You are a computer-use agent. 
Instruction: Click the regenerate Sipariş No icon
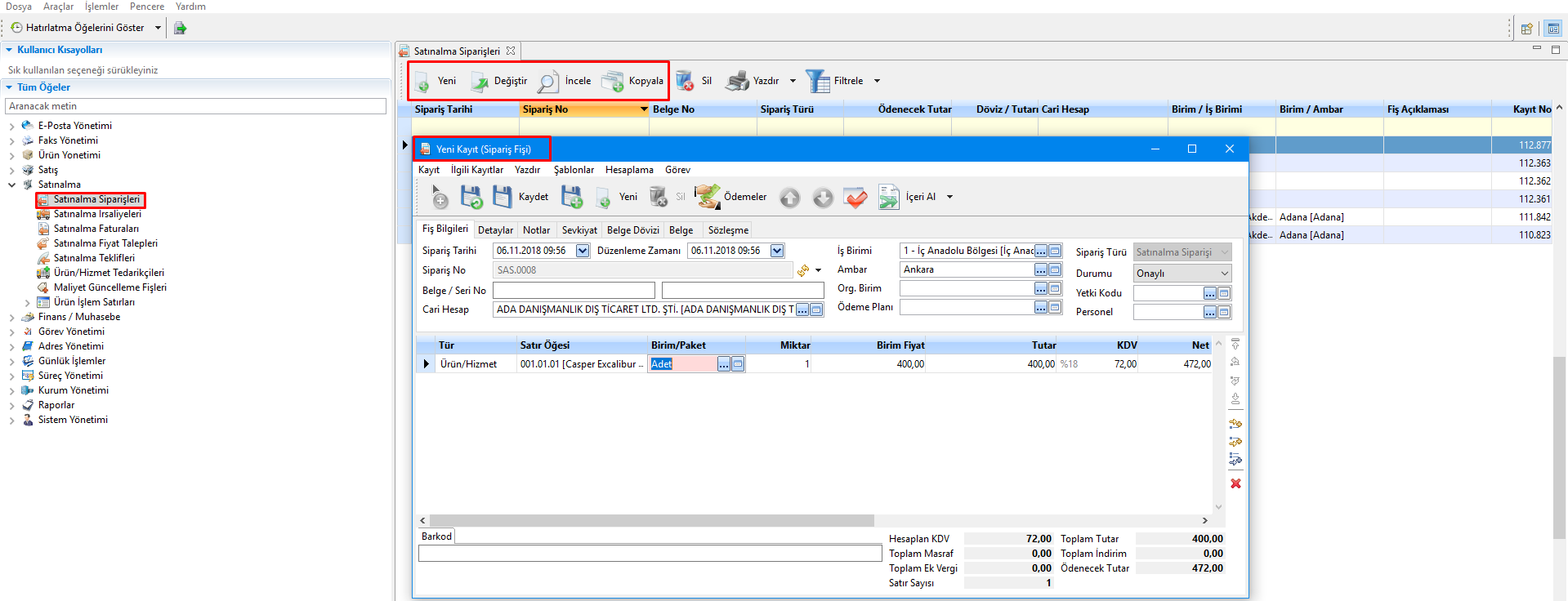803,270
